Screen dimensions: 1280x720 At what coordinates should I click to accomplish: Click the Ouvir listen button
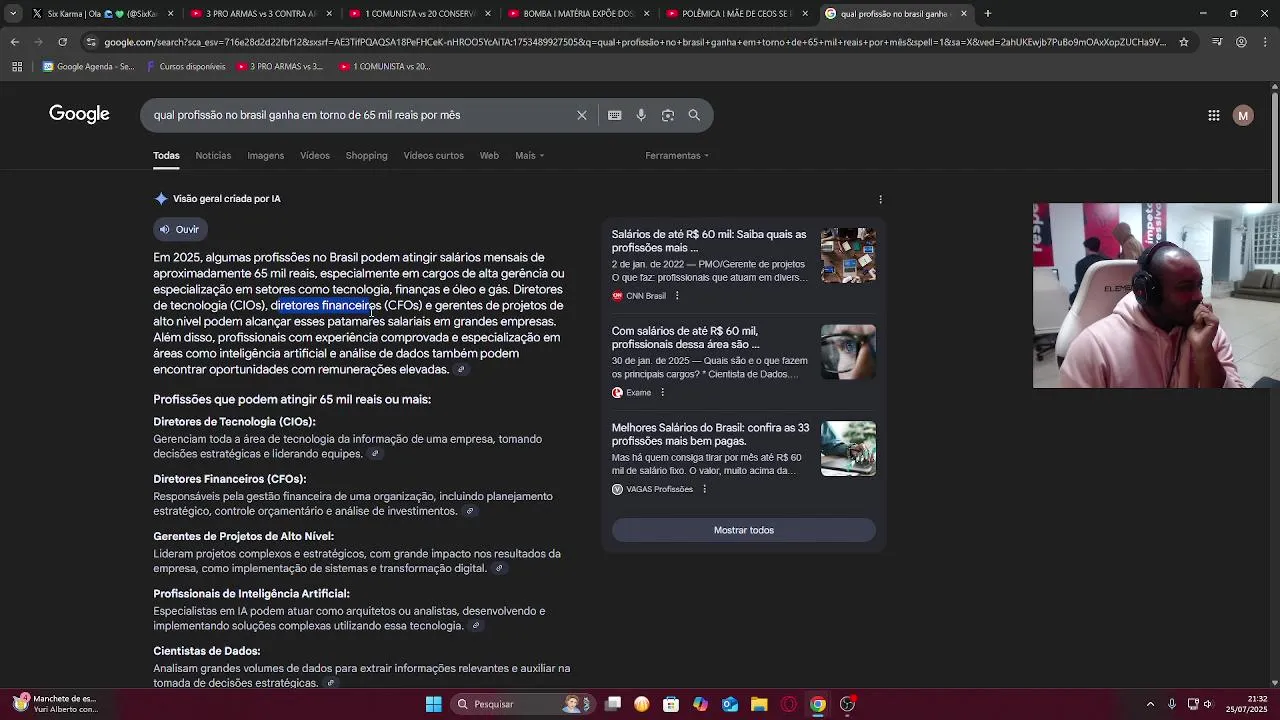pos(180,230)
